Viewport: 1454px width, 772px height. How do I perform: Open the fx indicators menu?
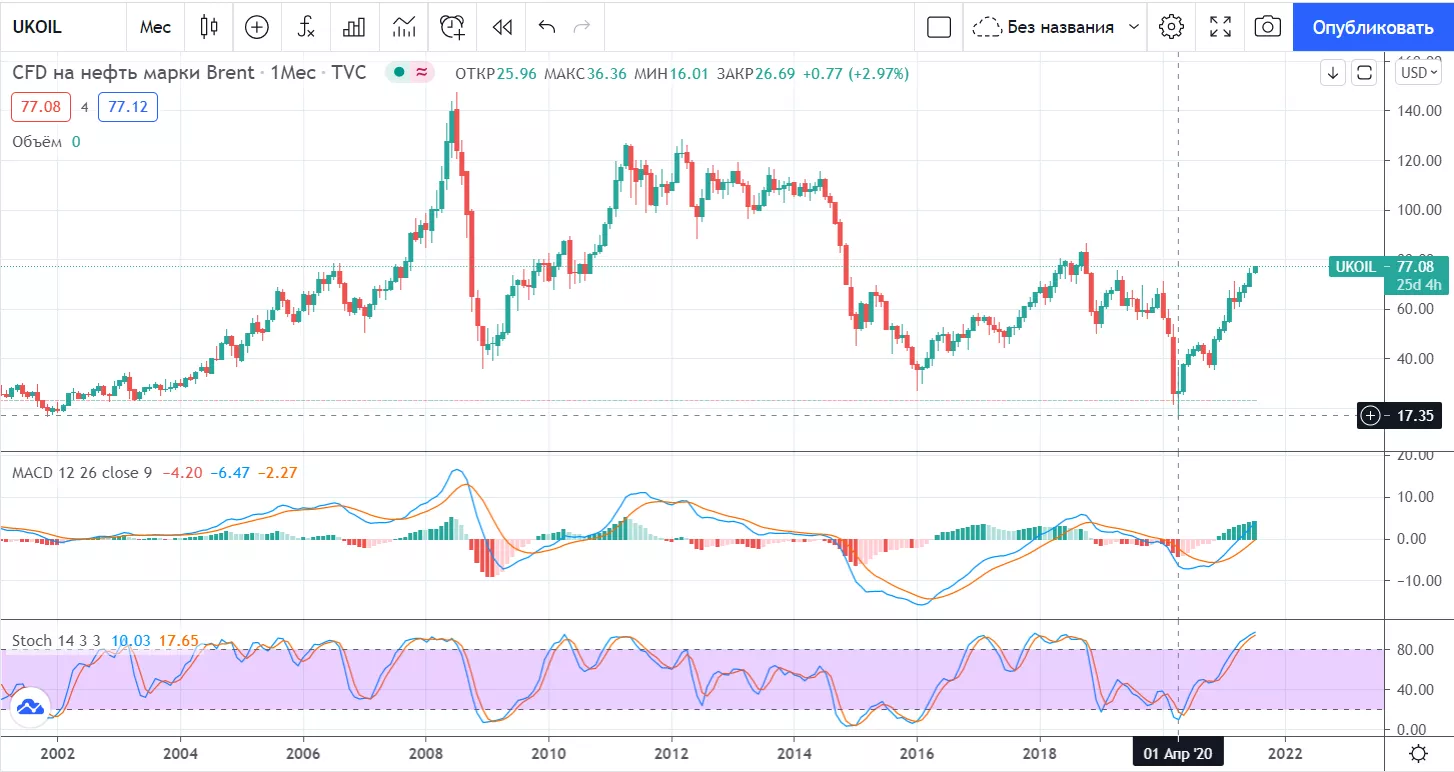tap(306, 27)
